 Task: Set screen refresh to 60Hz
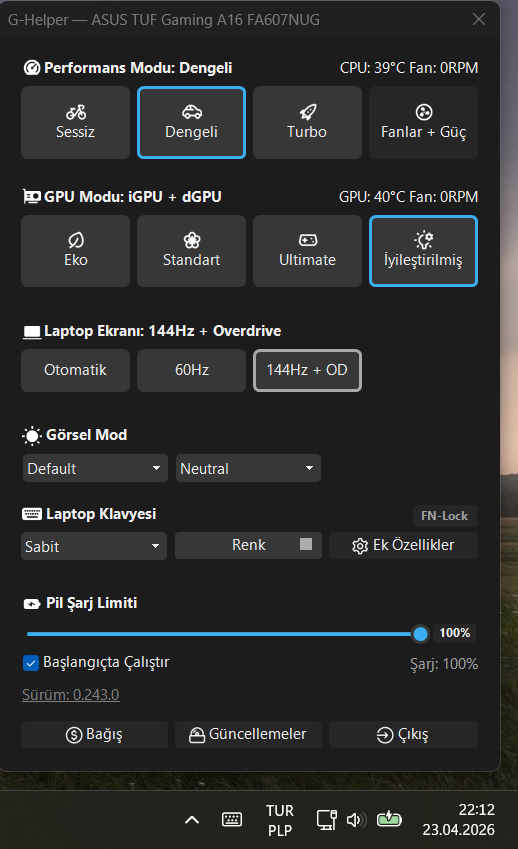[191, 370]
